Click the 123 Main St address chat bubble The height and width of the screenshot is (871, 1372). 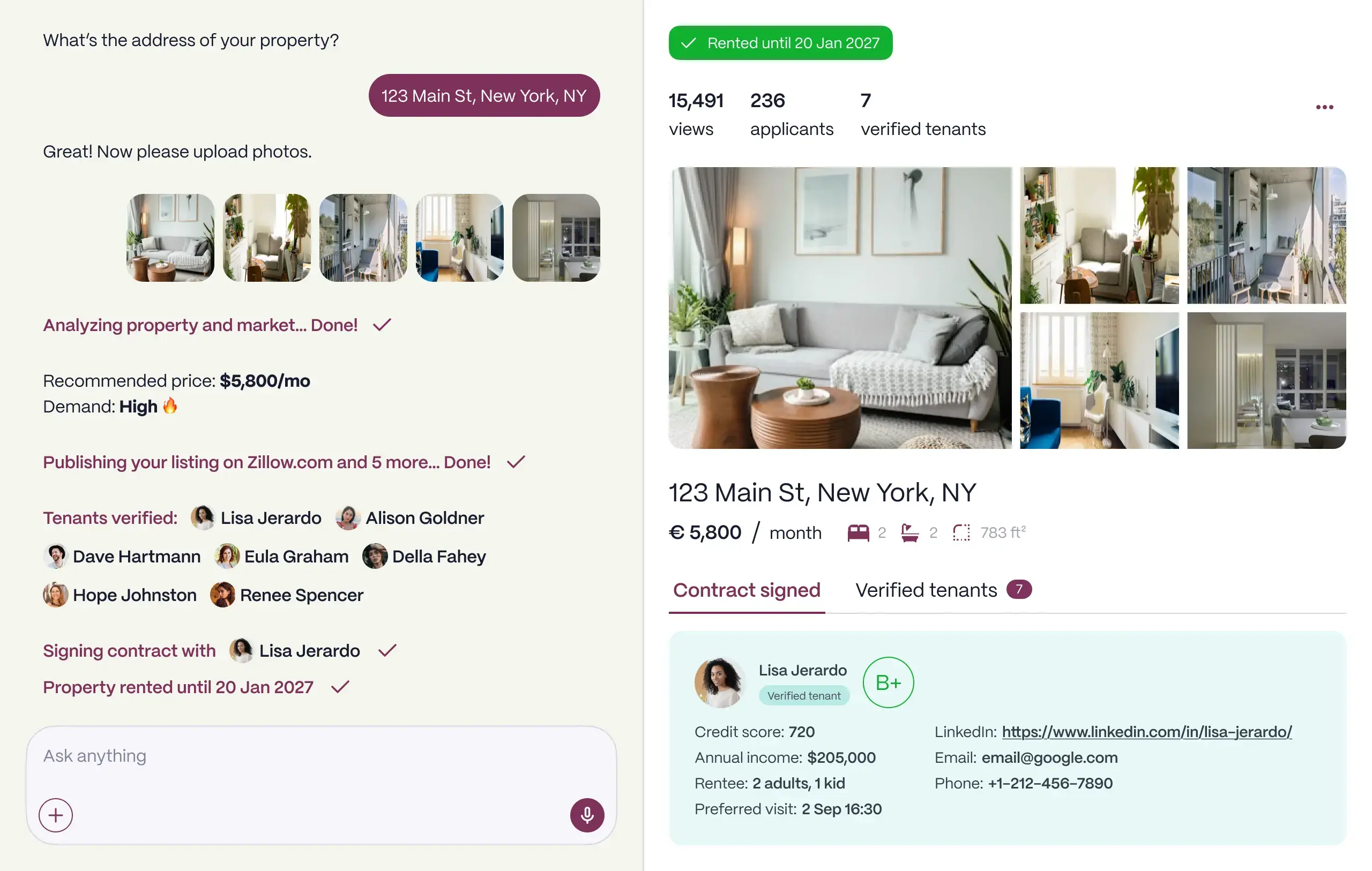coord(484,95)
